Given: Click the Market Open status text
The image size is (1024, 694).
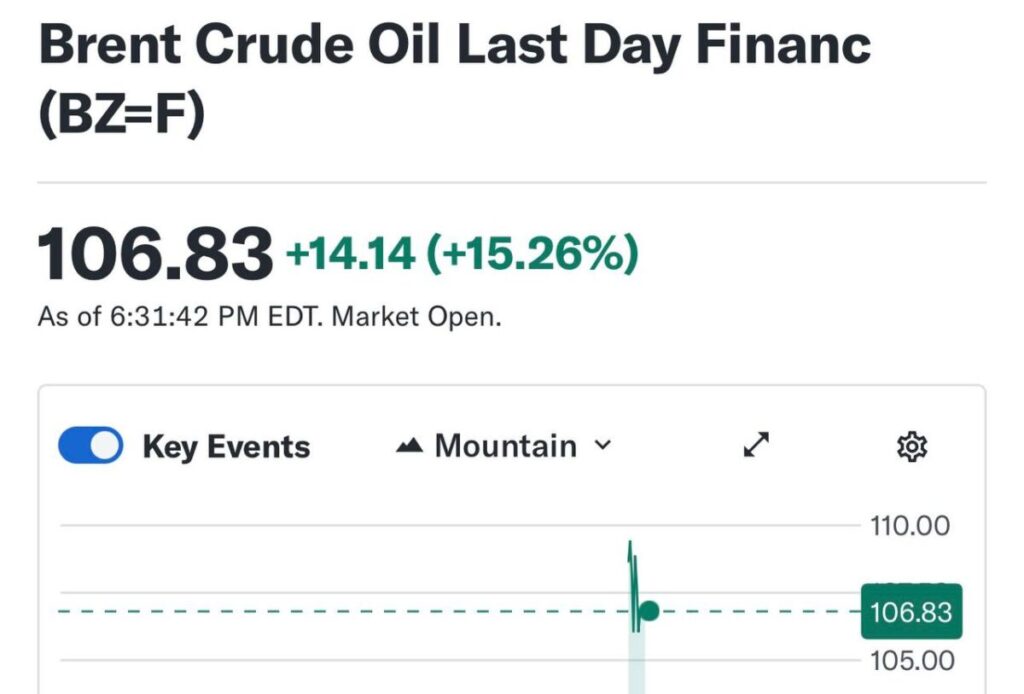Looking at the screenshot, I should pos(416,318).
